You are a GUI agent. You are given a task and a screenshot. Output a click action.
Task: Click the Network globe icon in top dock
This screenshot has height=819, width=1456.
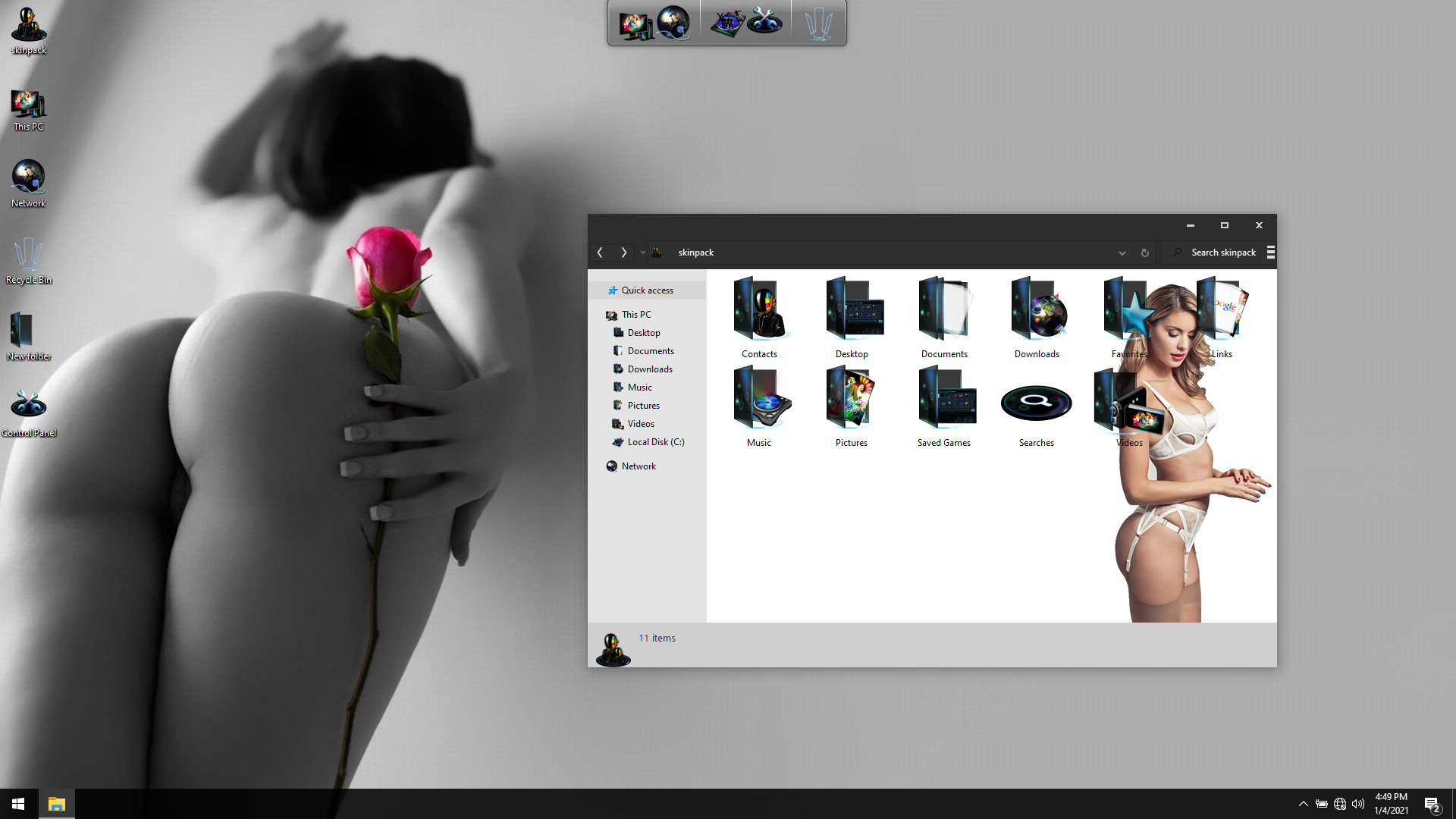[x=673, y=23]
